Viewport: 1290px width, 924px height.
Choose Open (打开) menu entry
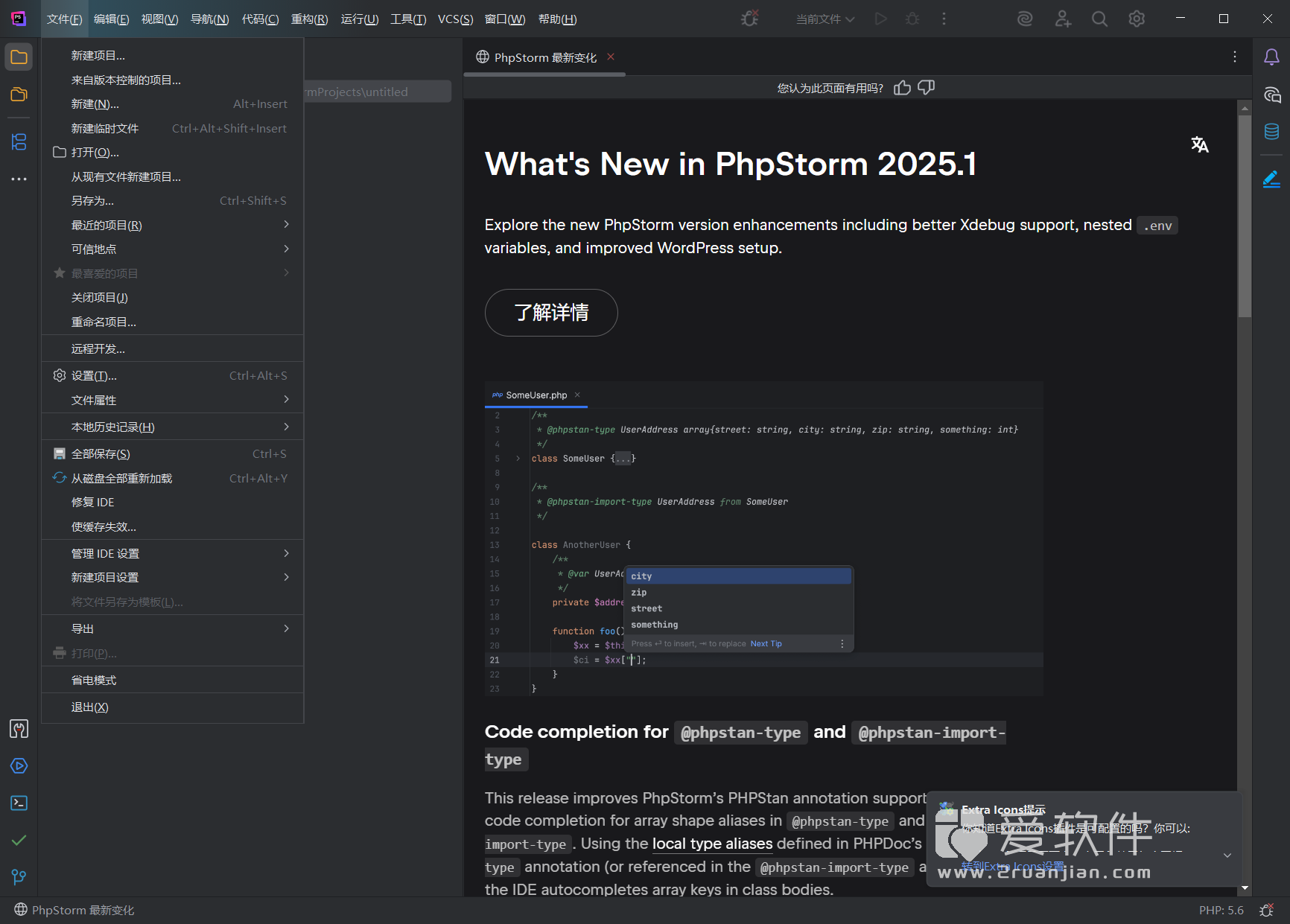tap(172, 152)
